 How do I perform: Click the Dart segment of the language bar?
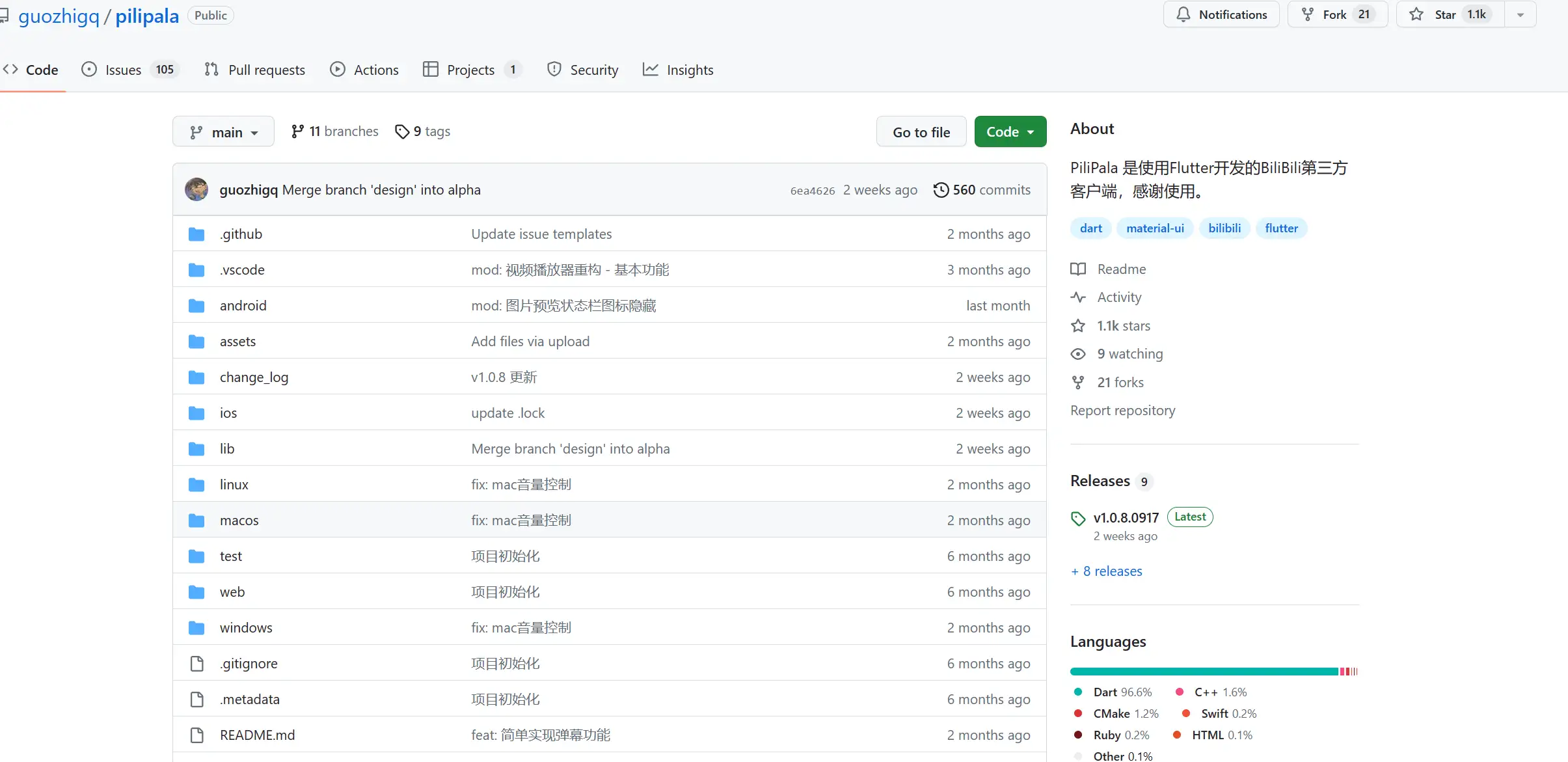pyautogui.click(x=1204, y=672)
